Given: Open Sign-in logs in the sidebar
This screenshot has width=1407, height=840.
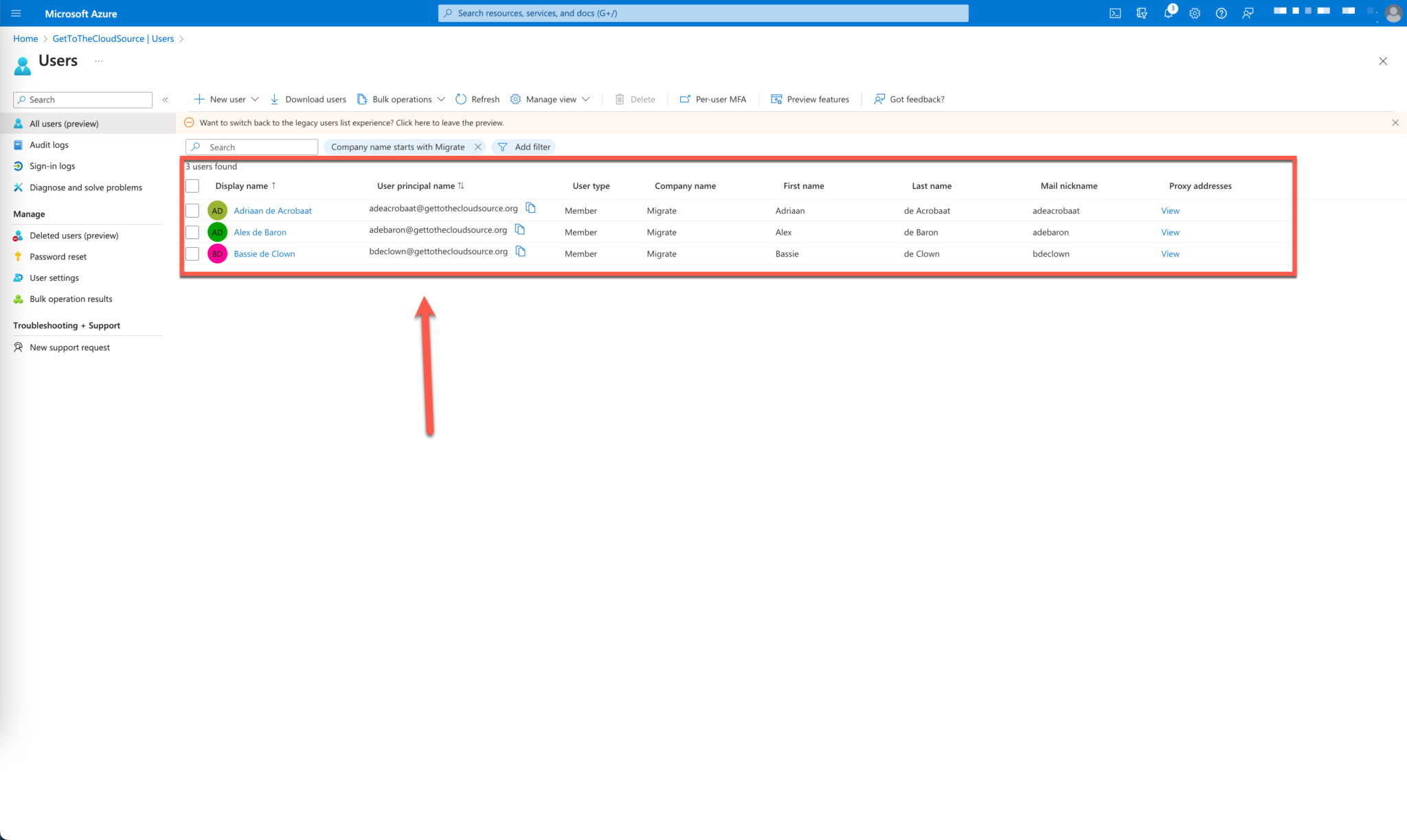Looking at the screenshot, I should 52,166.
